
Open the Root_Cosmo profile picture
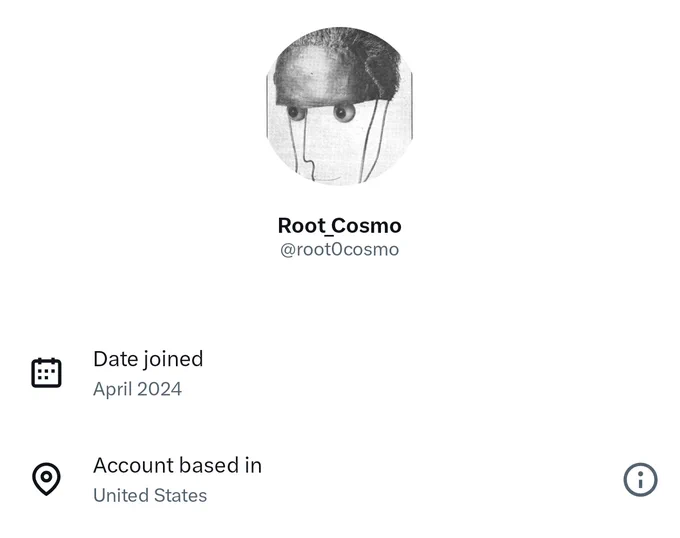pyautogui.click(x=340, y=106)
